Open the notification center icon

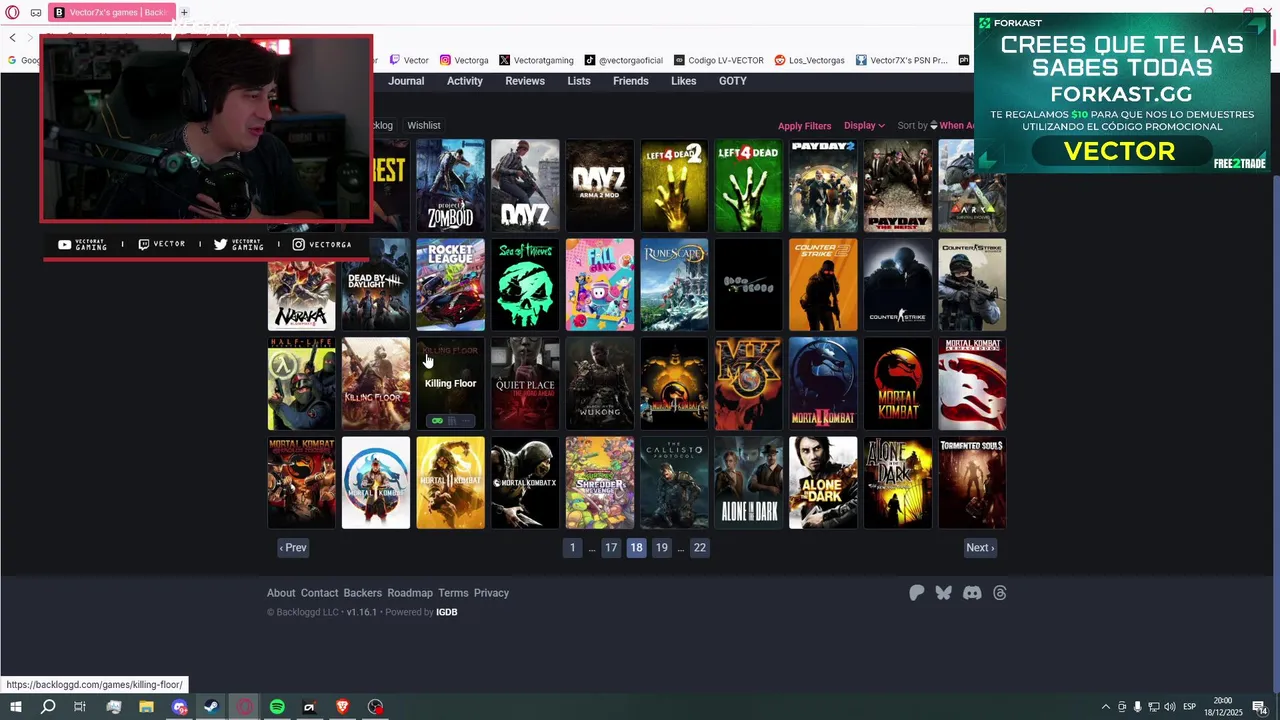pyautogui.click(x=1259, y=707)
